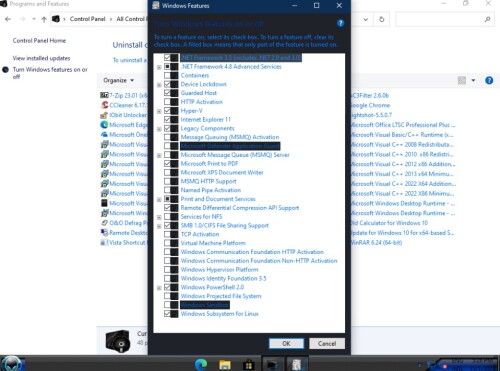The image size is (500, 371).
Task: Expand the Hyper-V feature tree
Action: pyautogui.click(x=159, y=111)
